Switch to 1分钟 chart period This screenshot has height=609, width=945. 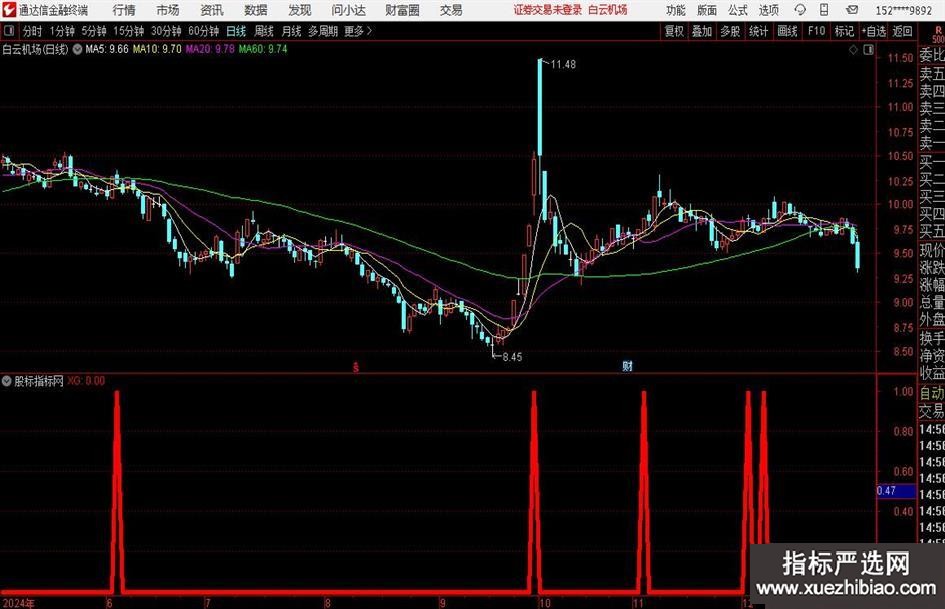click(61, 31)
